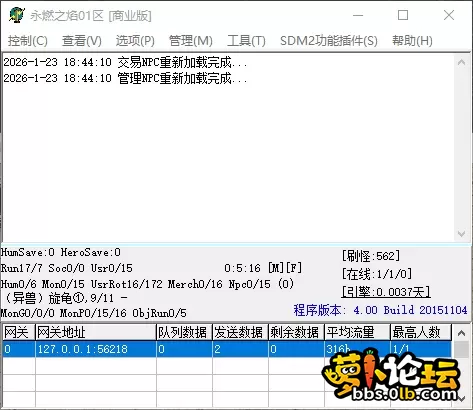Click gateway table scrollbar up arrow
Image resolution: width=473 pixels, height=410 pixels.
click(x=462, y=332)
